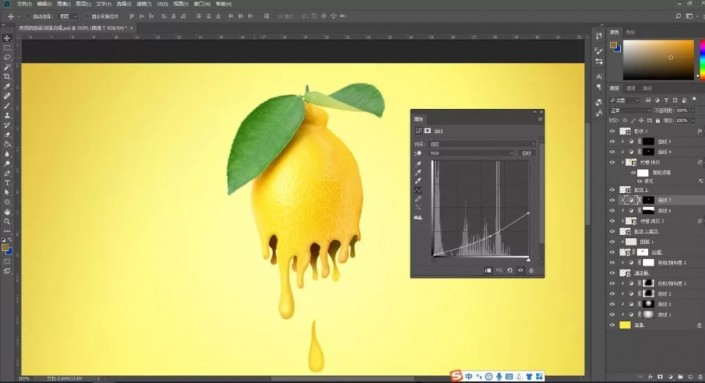
Task: Create a new layer from Layers panel bottom
Action: (690, 377)
